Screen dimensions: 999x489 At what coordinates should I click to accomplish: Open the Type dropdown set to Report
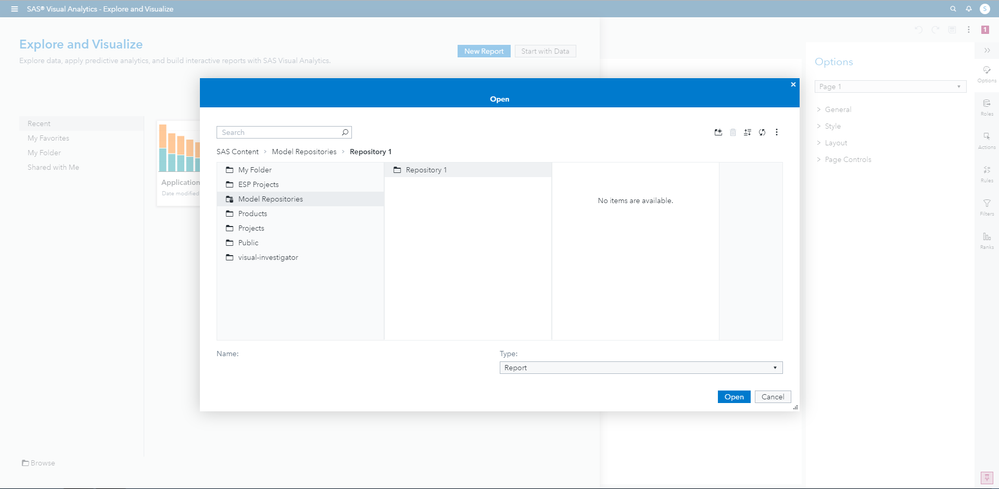[x=641, y=368]
